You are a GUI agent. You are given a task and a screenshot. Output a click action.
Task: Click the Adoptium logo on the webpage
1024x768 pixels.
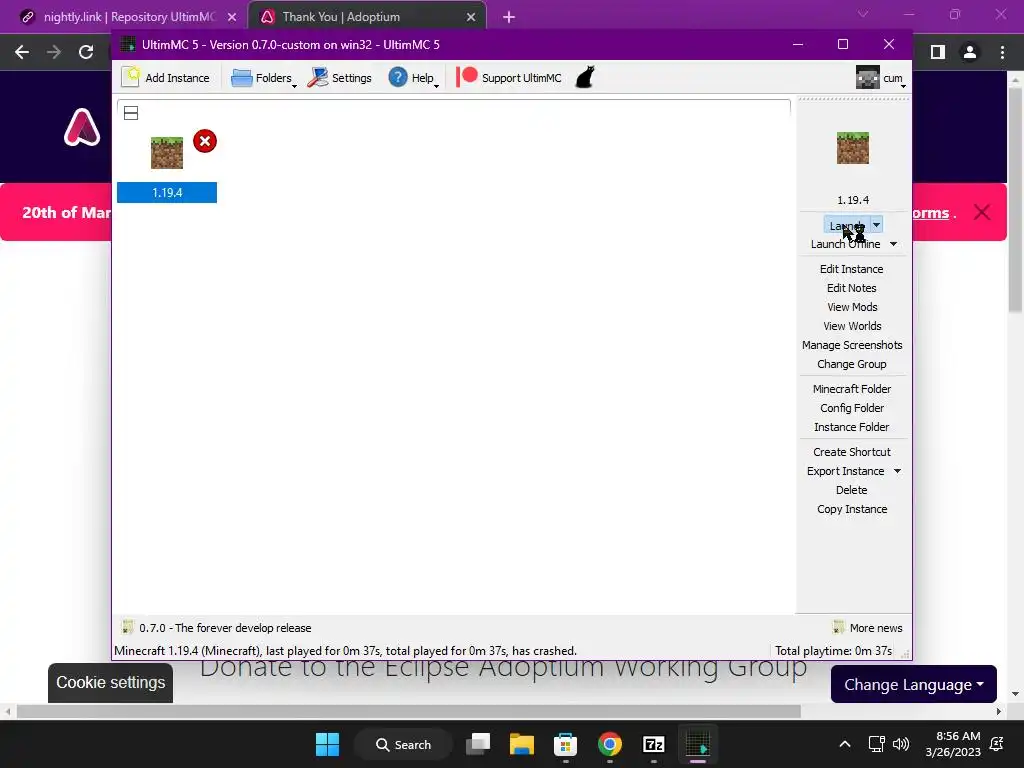82,127
